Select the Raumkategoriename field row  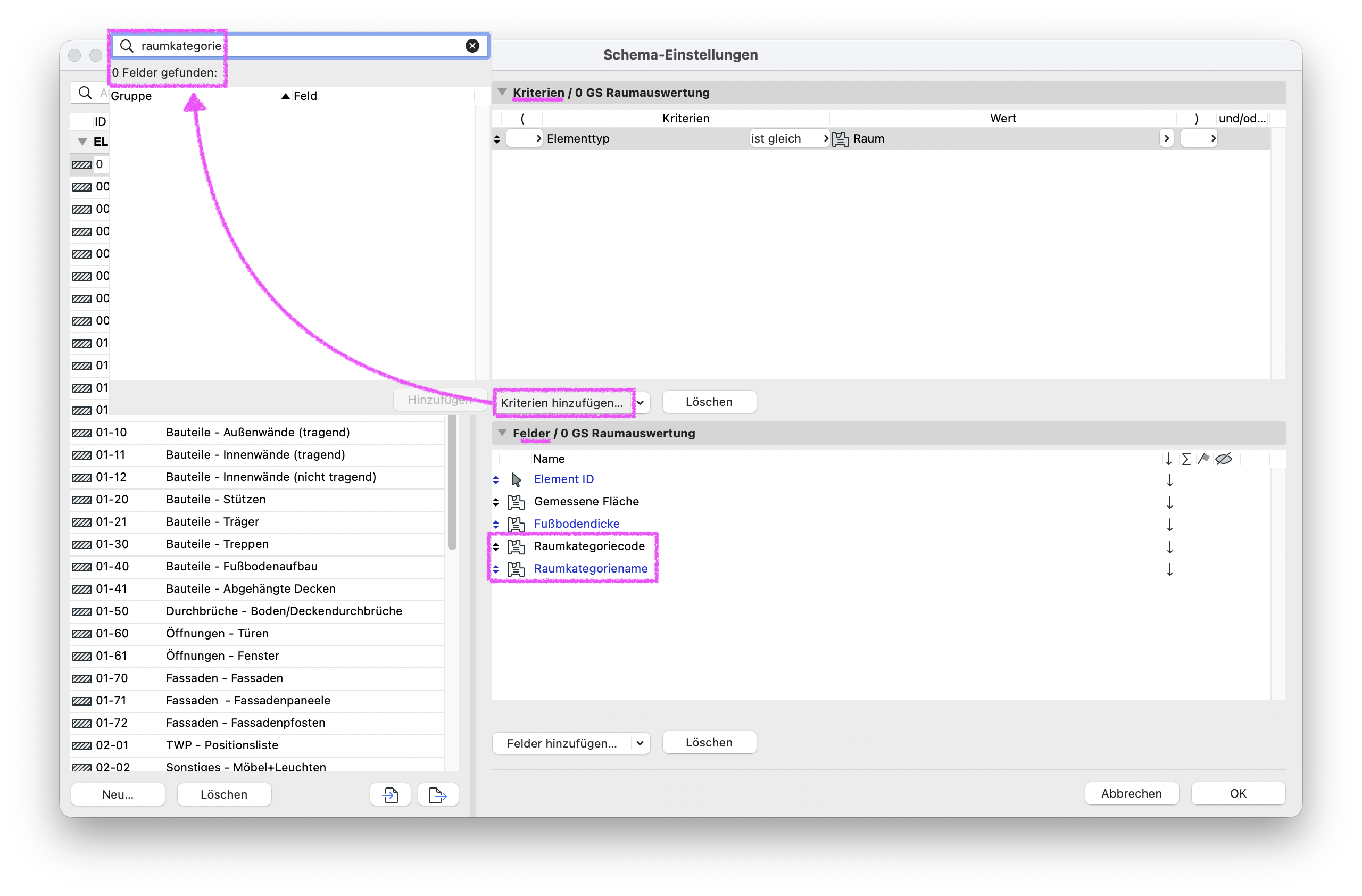click(881, 568)
